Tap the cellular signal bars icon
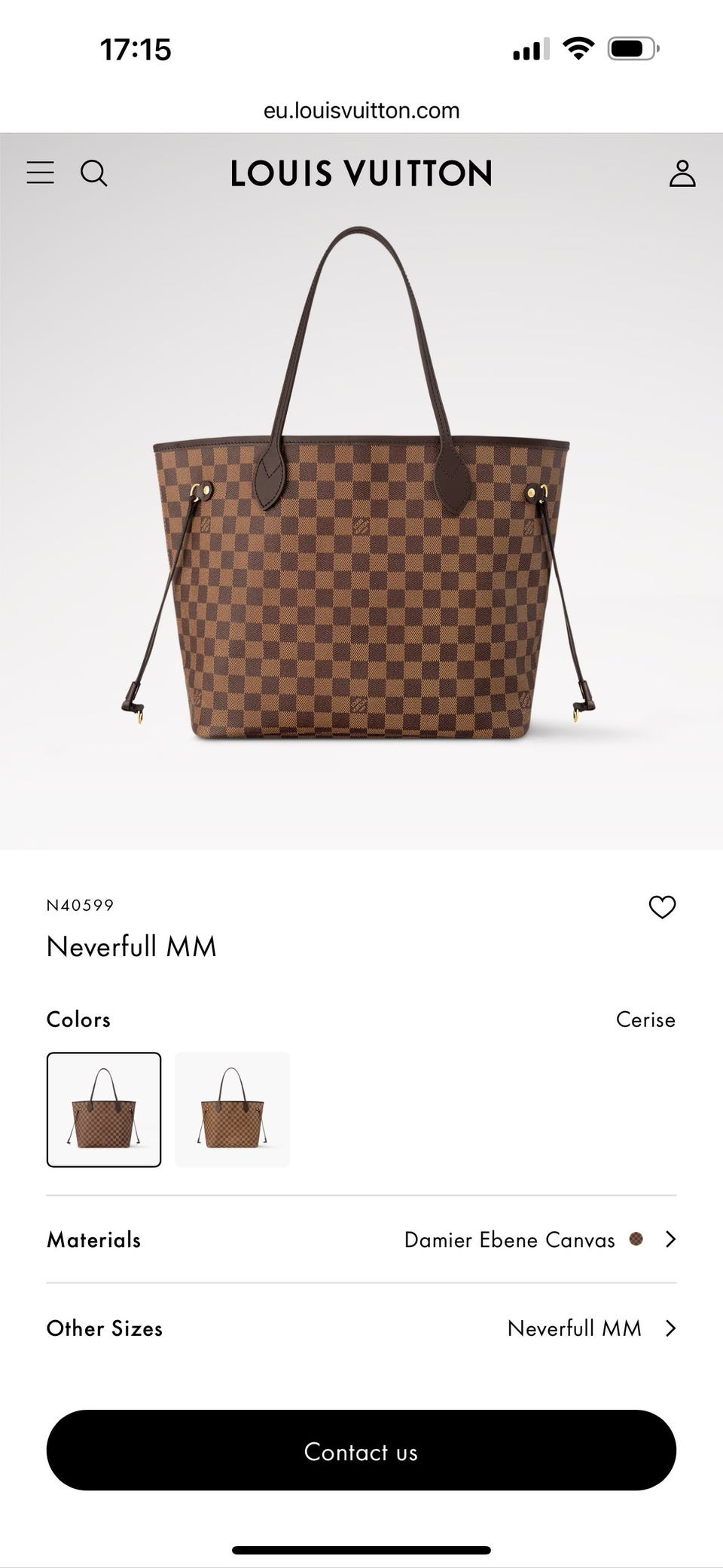 coord(530,50)
